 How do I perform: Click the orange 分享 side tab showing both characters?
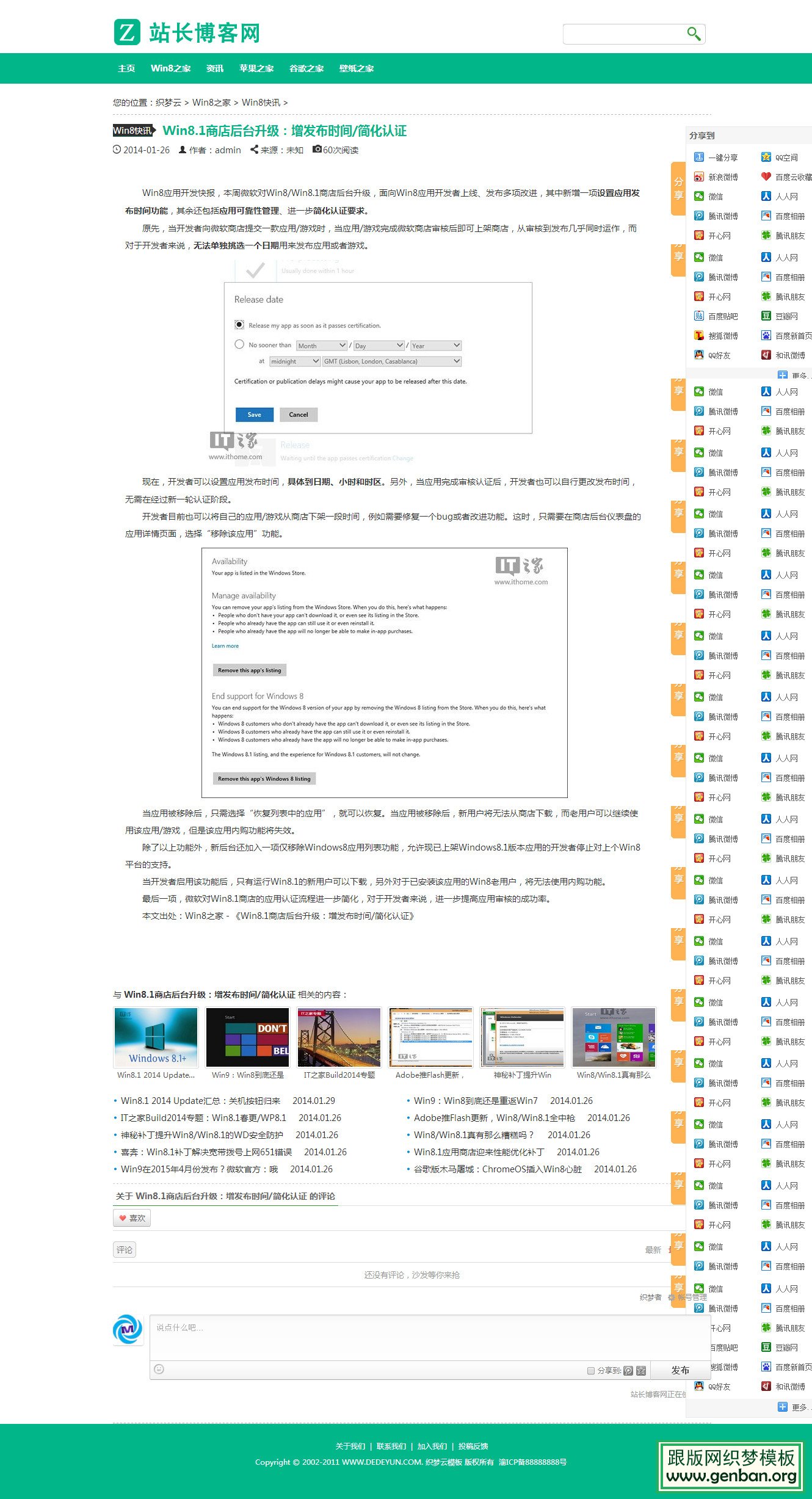tap(678, 189)
